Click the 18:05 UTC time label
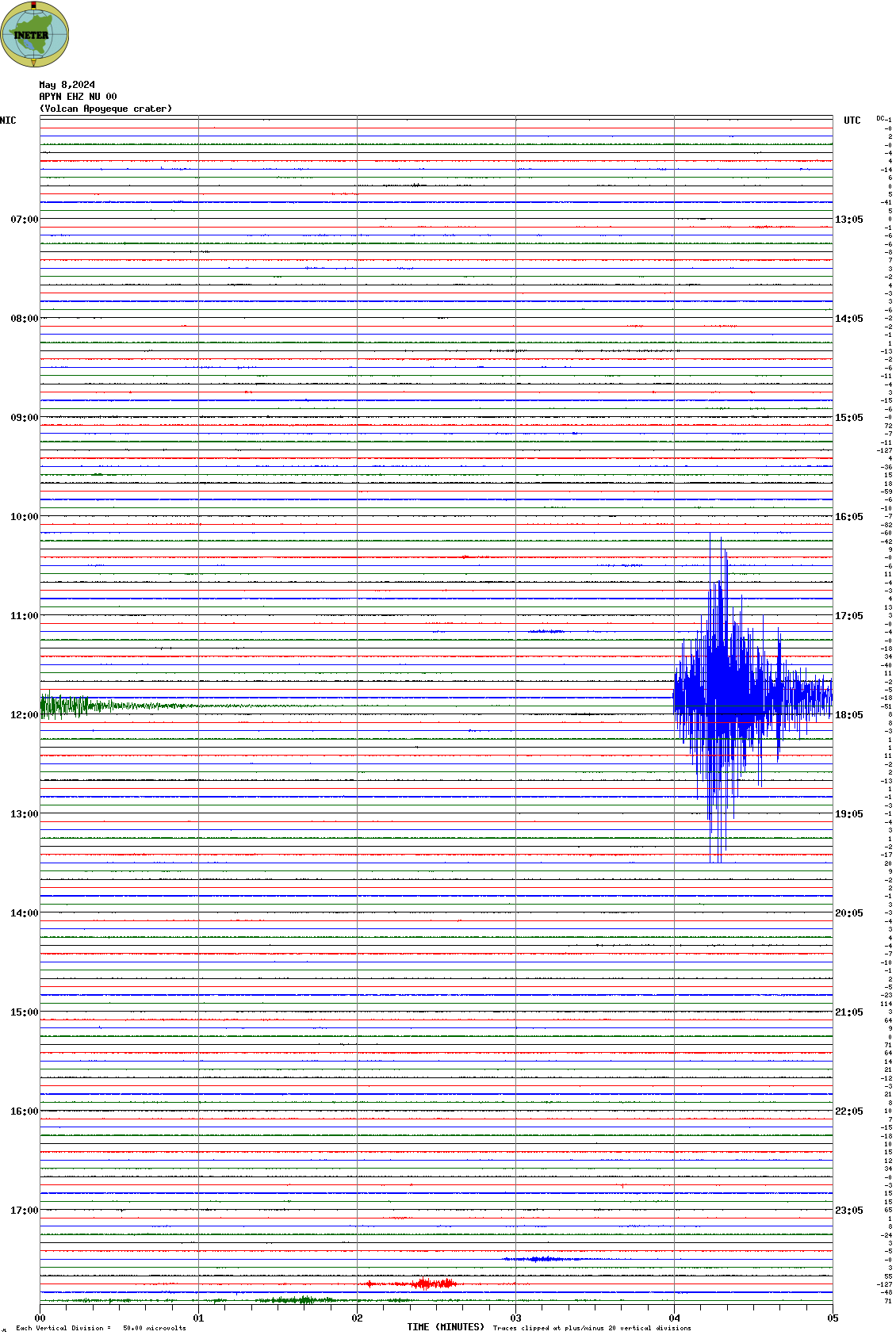The image size is (896, 1339). pos(848,715)
